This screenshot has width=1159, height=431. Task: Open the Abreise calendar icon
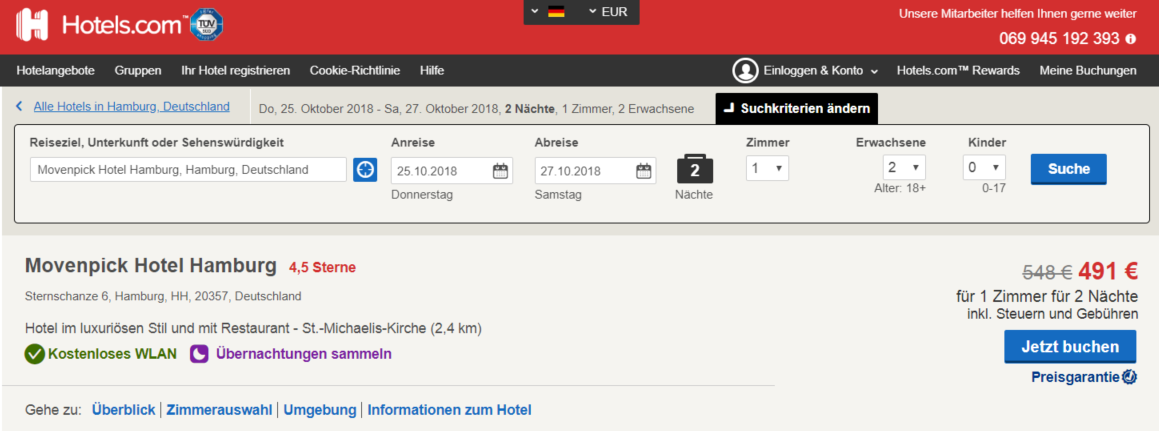(x=644, y=171)
